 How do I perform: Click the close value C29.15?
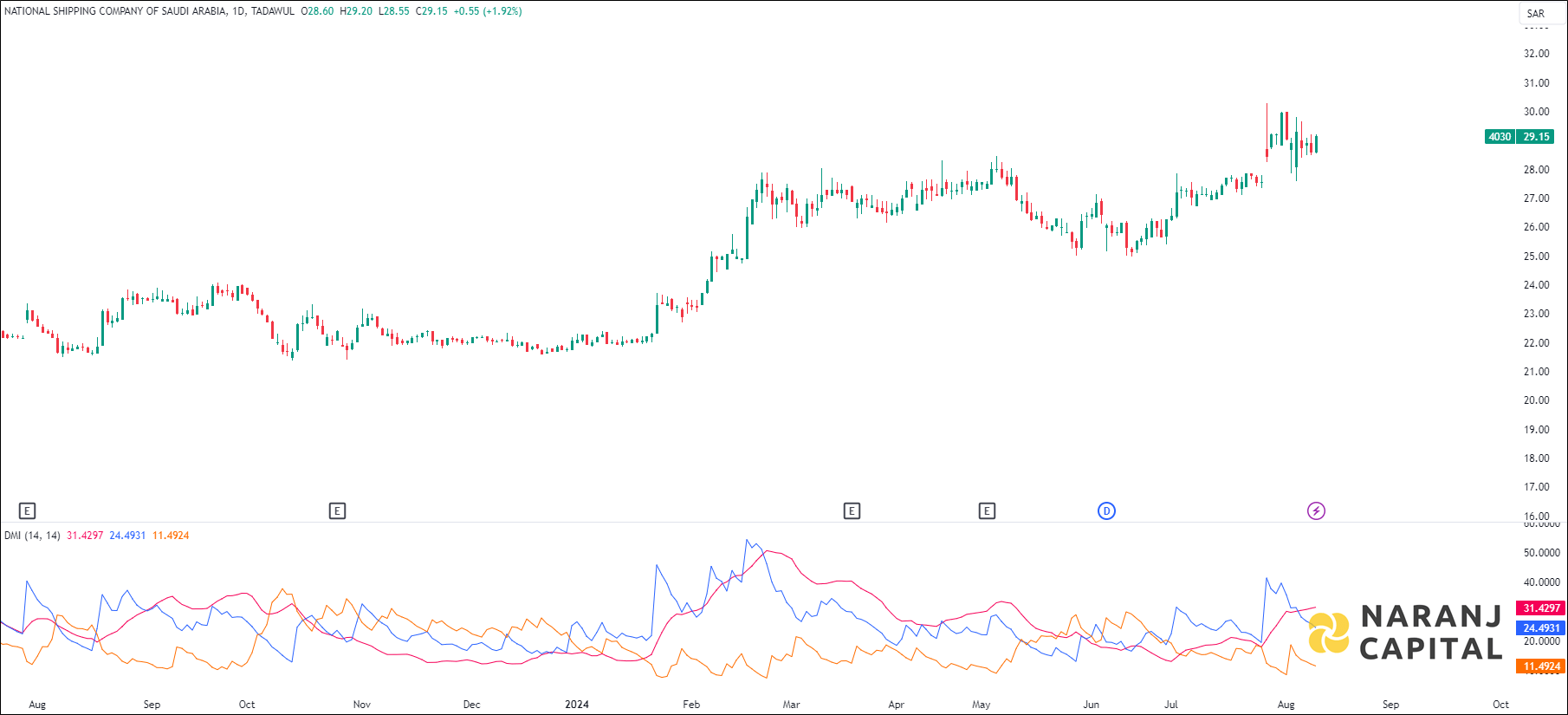[x=431, y=11]
